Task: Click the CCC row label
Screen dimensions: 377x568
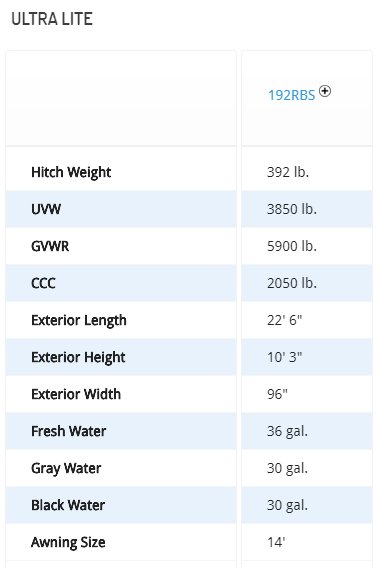Action: click(x=43, y=283)
